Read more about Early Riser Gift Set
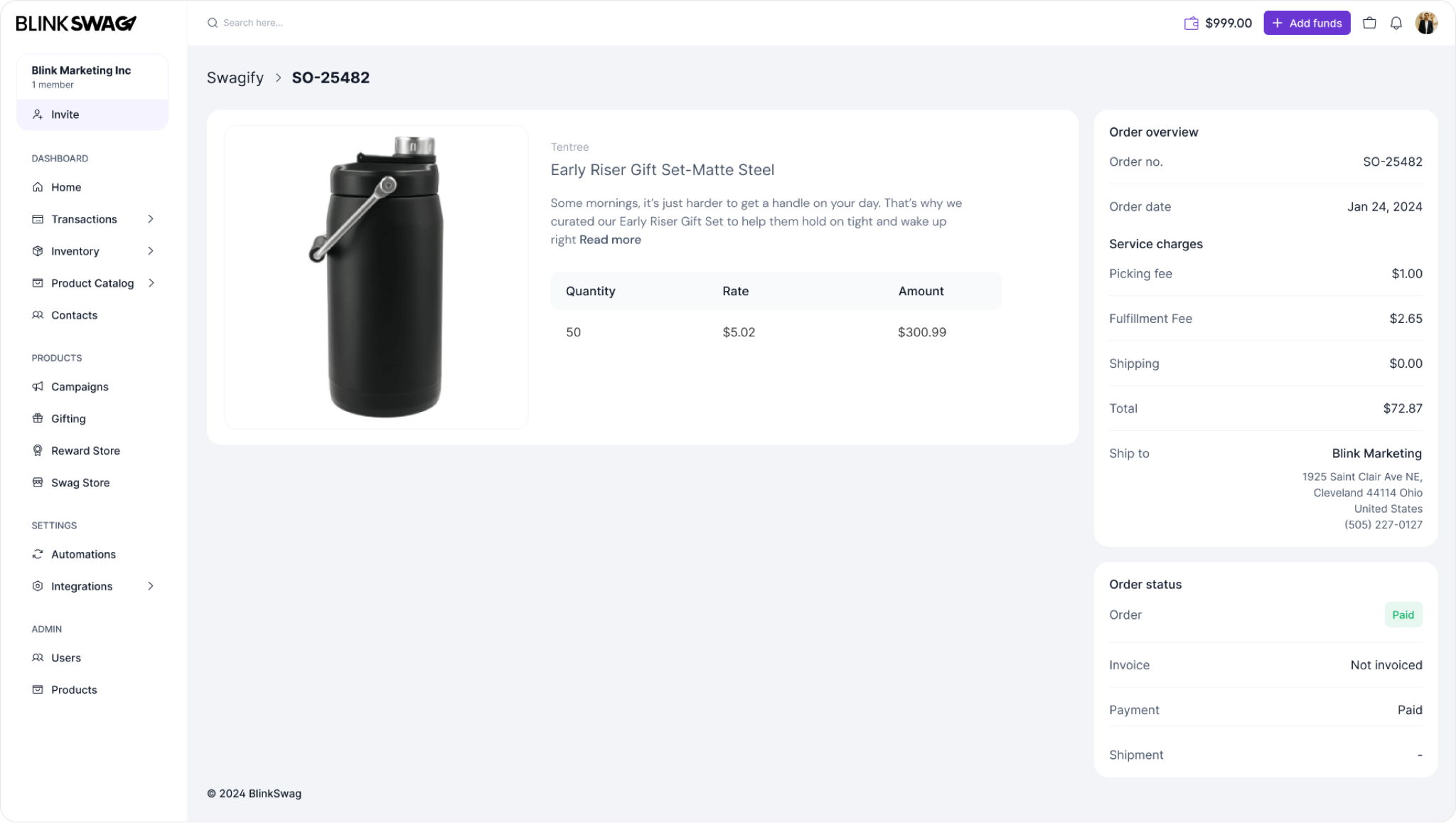Screen dimensions: 1456x823 [x=610, y=239]
